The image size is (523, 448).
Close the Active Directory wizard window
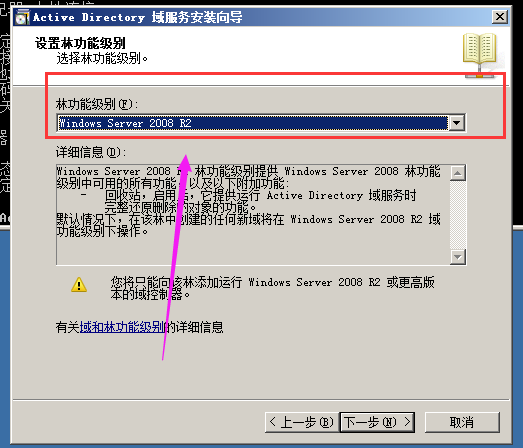tap(500, 17)
